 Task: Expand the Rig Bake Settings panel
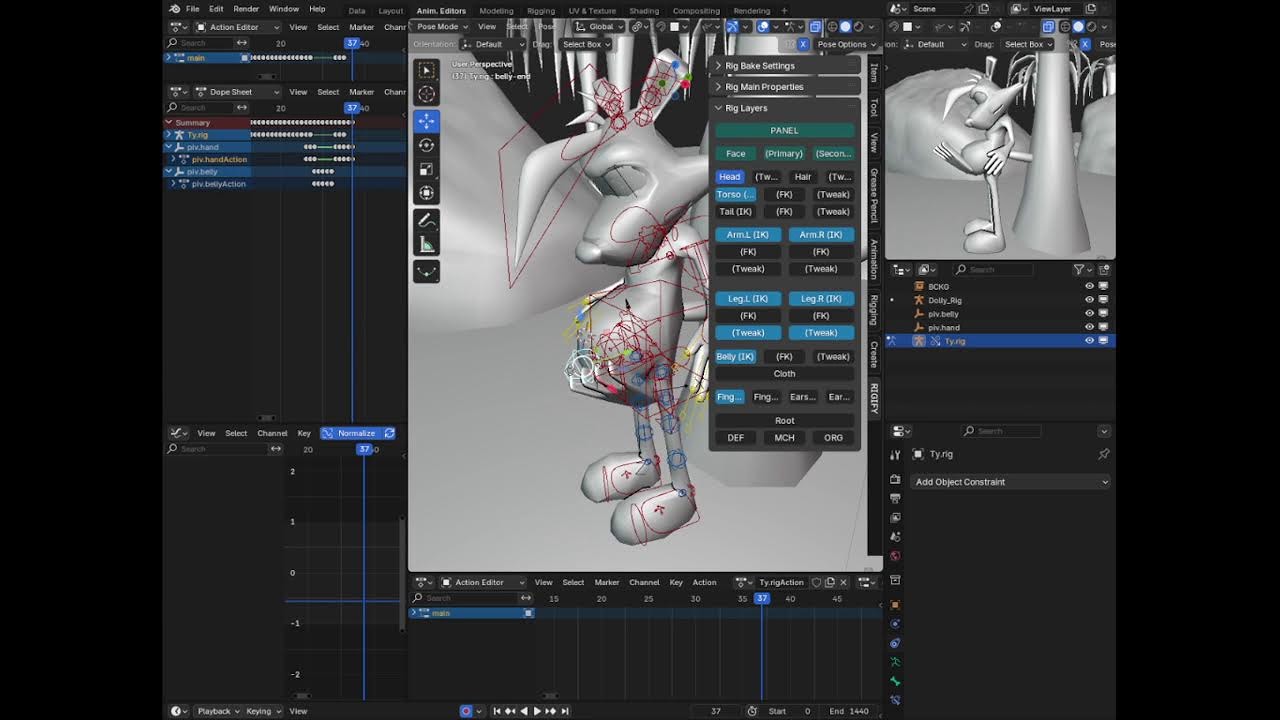point(760,66)
